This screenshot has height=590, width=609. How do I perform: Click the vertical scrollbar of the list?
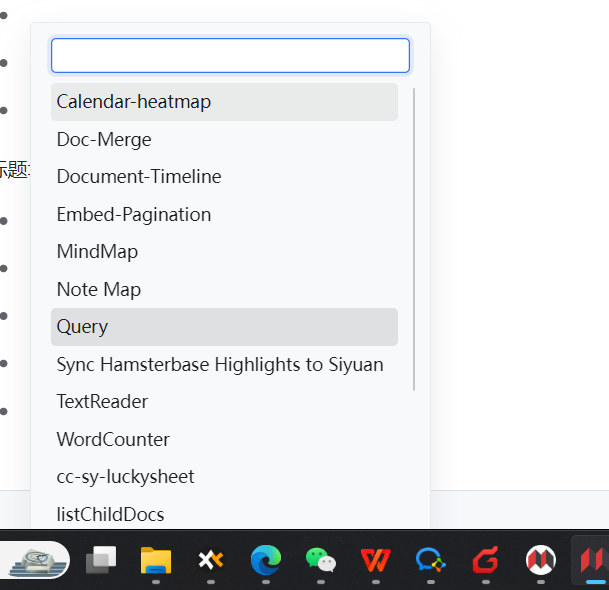[x=414, y=240]
